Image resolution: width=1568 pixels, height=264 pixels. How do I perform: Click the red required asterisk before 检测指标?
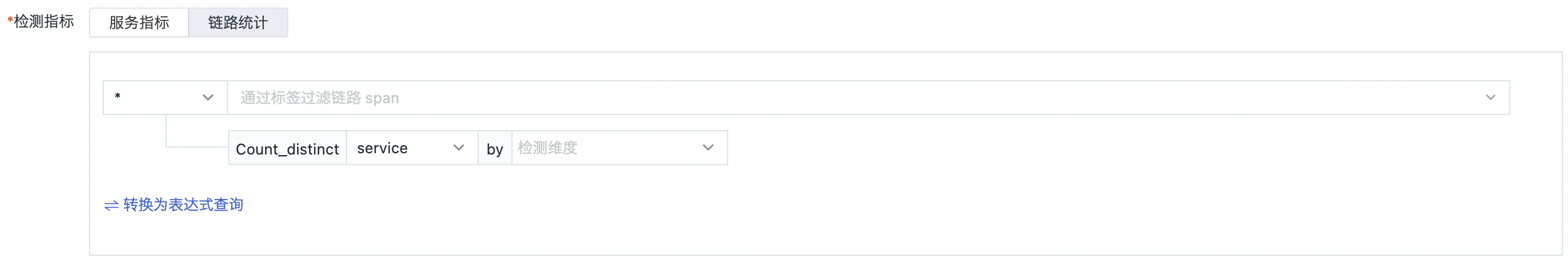[x=10, y=21]
